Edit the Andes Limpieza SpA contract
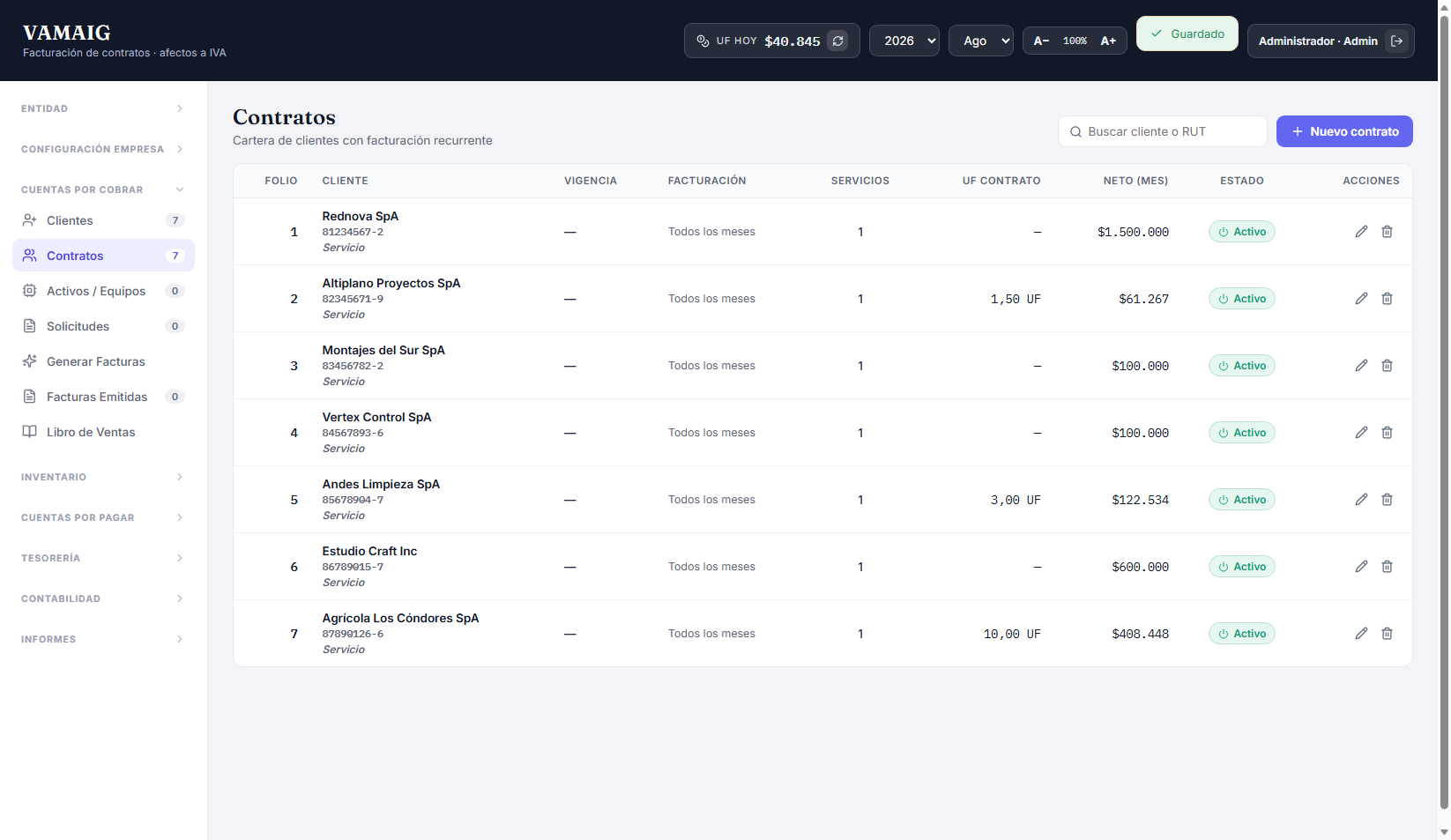The width and height of the screenshot is (1451, 840). [1361, 500]
